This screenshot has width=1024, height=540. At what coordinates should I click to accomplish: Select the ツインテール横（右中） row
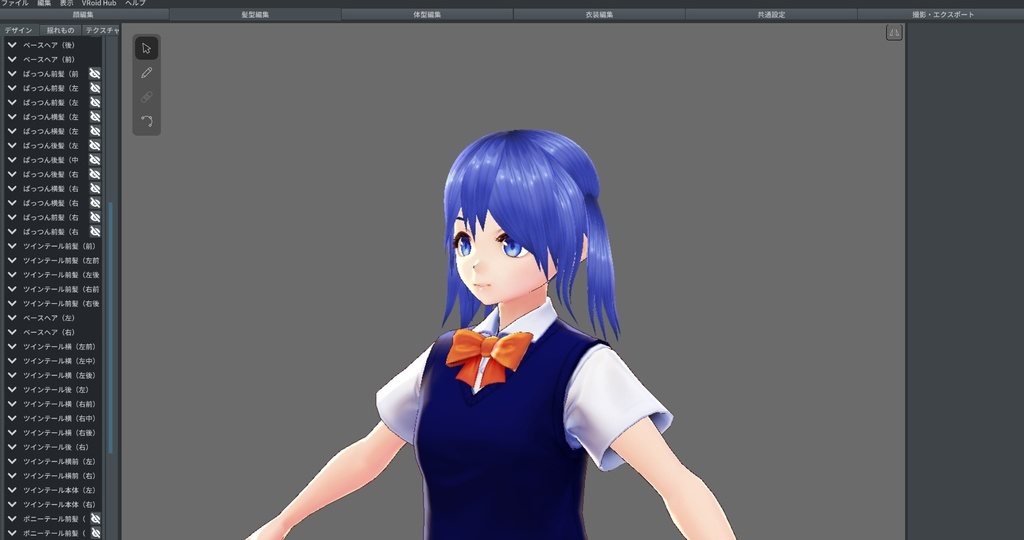click(x=52, y=419)
